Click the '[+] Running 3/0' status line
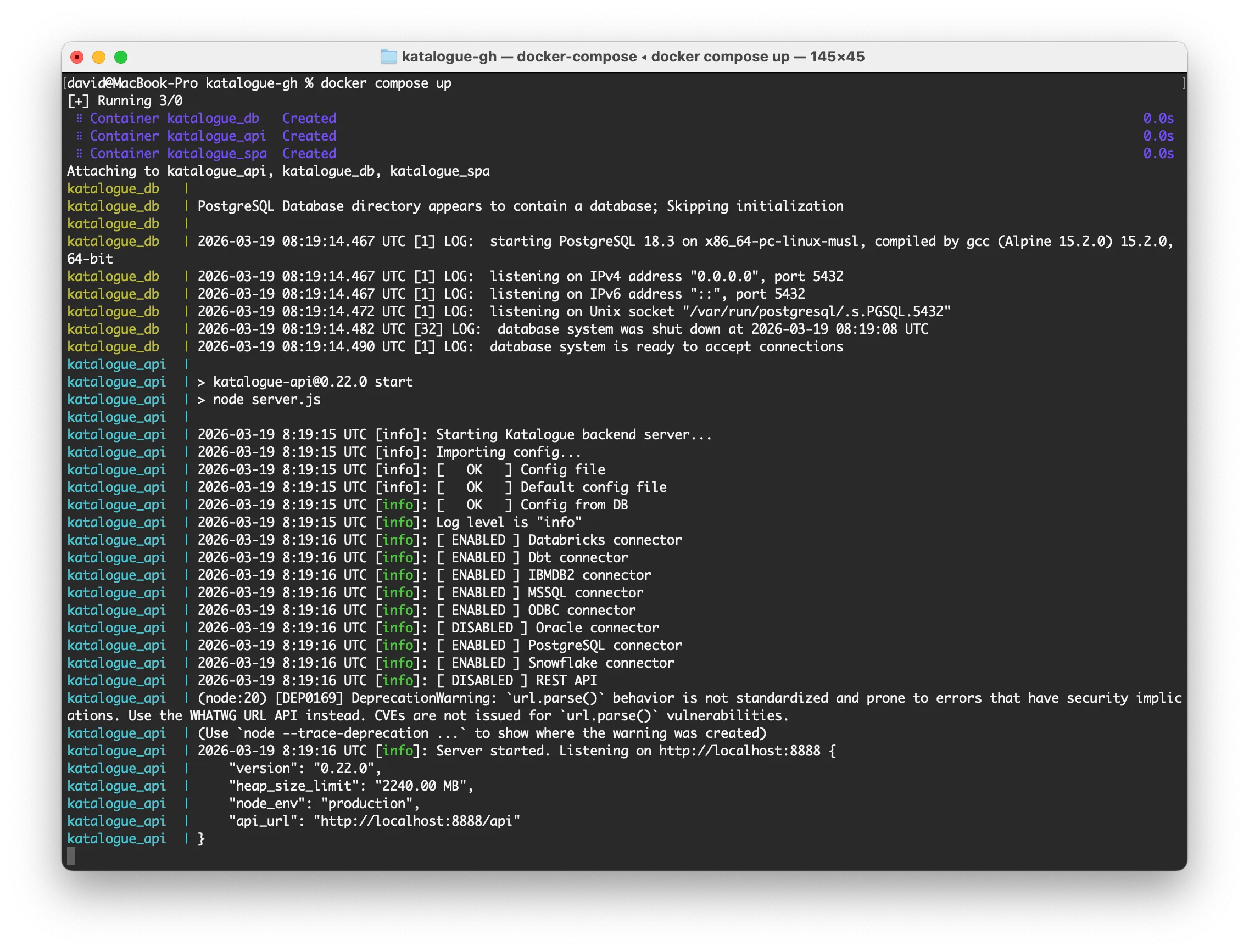 [x=125, y=101]
